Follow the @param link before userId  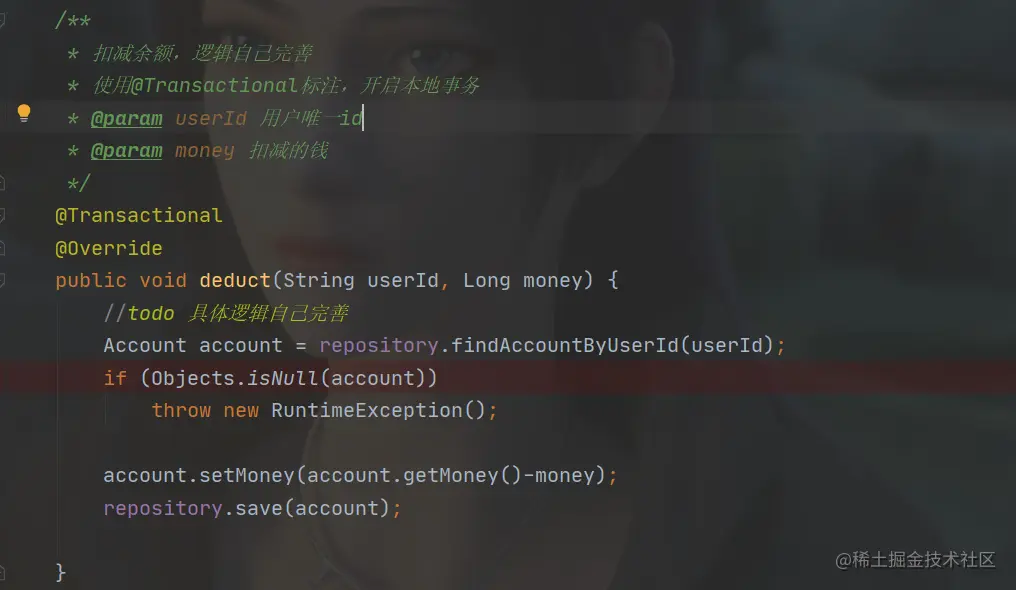[x=126, y=119]
